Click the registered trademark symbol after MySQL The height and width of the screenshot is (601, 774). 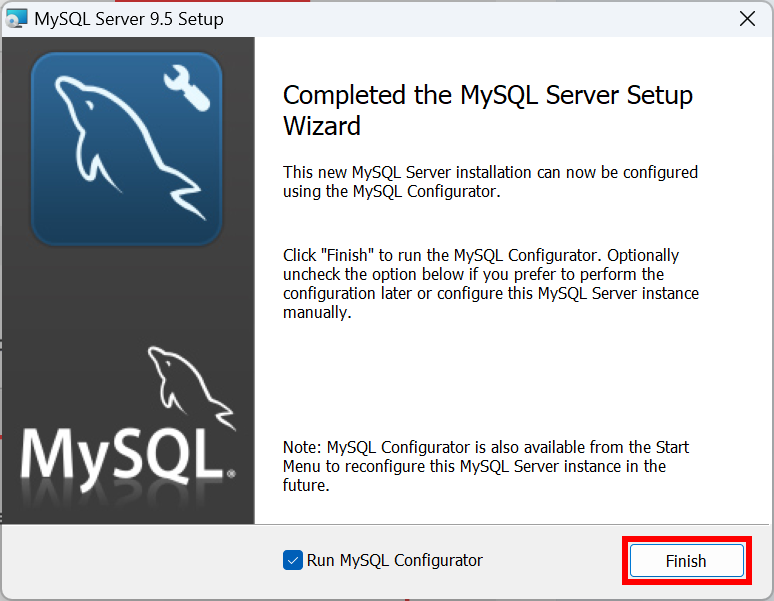point(231,474)
